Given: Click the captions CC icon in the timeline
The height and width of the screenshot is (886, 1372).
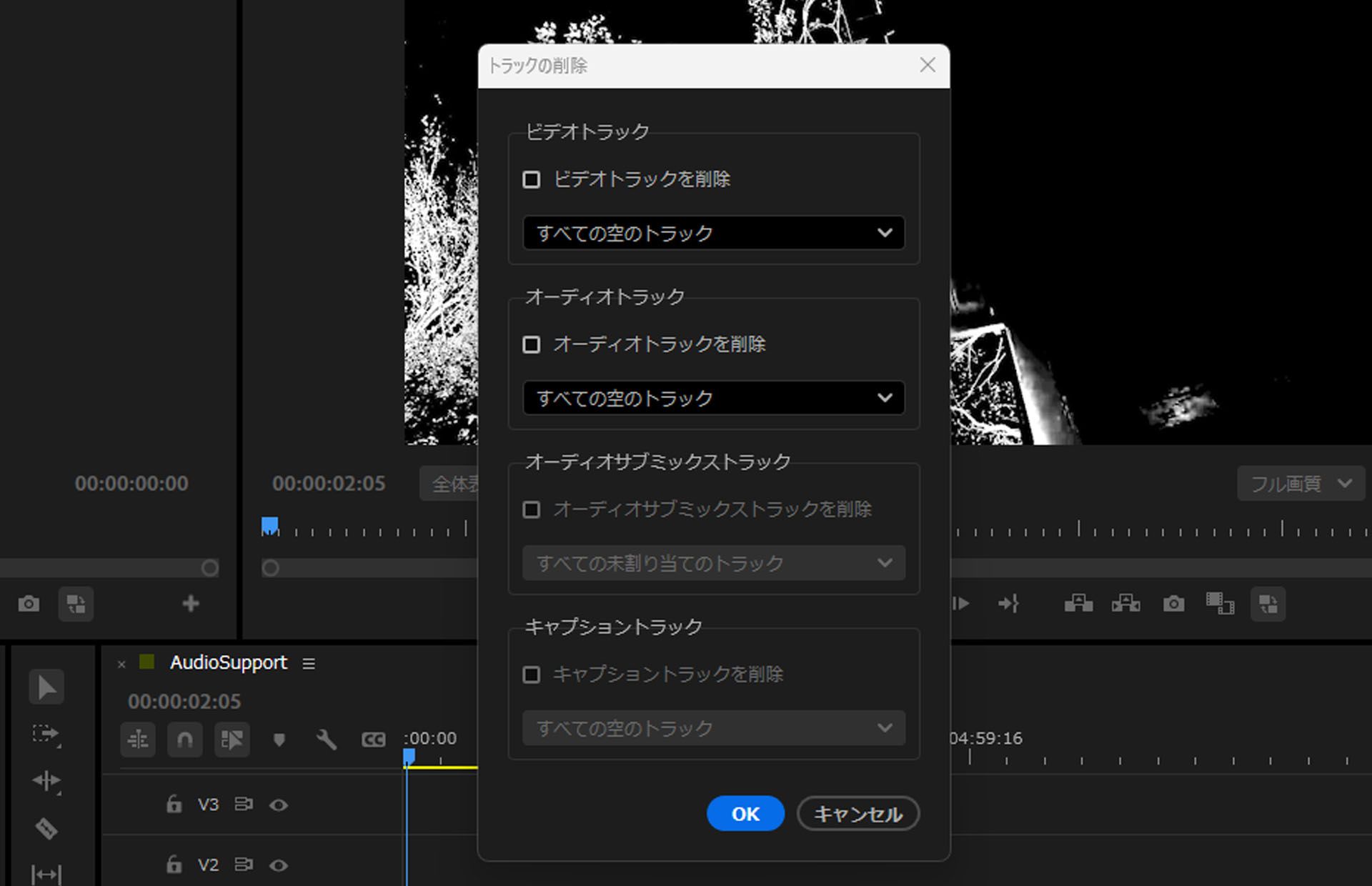Looking at the screenshot, I should pyautogui.click(x=372, y=740).
